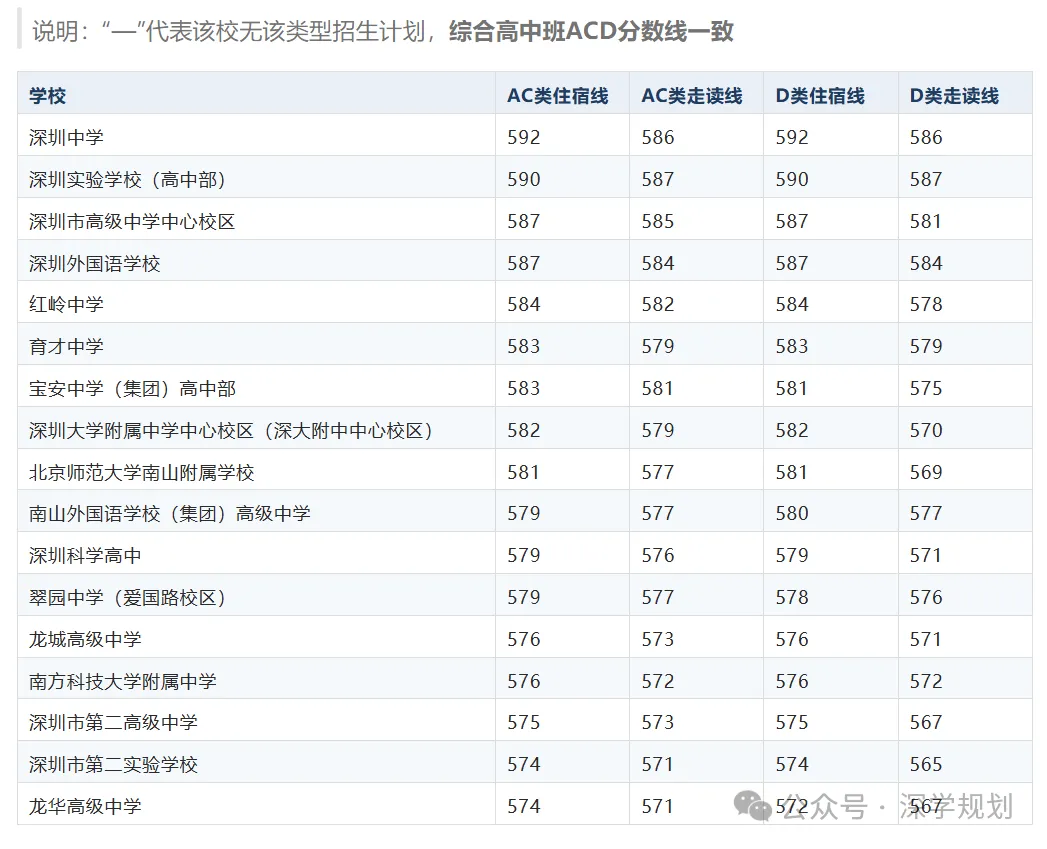The width and height of the screenshot is (1047, 849).
Task: Click bold text 综合高中班ACD分数线一致
Action: tap(591, 31)
